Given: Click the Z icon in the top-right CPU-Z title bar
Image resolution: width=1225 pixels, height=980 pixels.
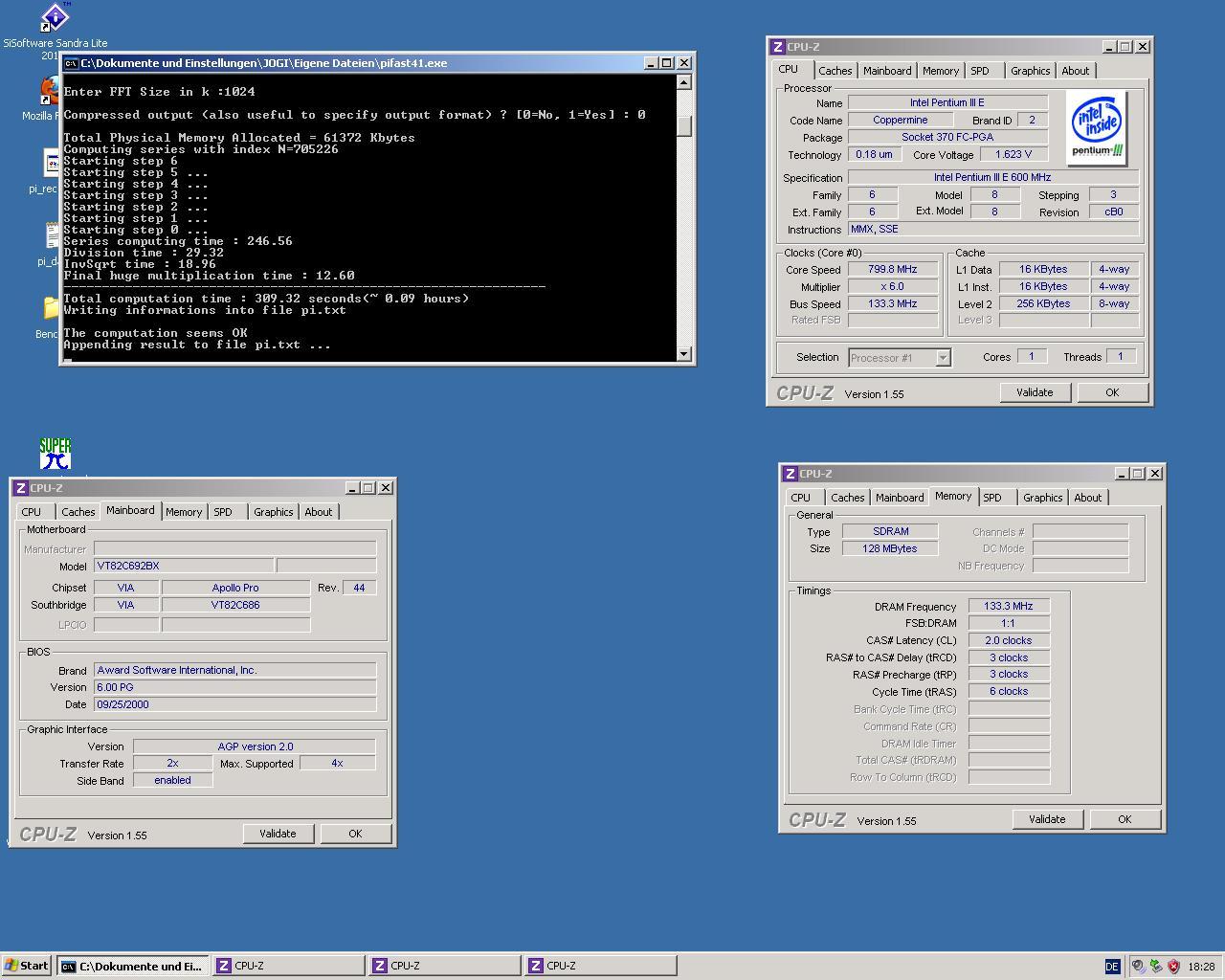Looking at the screenshot, I should click(777, 47).
